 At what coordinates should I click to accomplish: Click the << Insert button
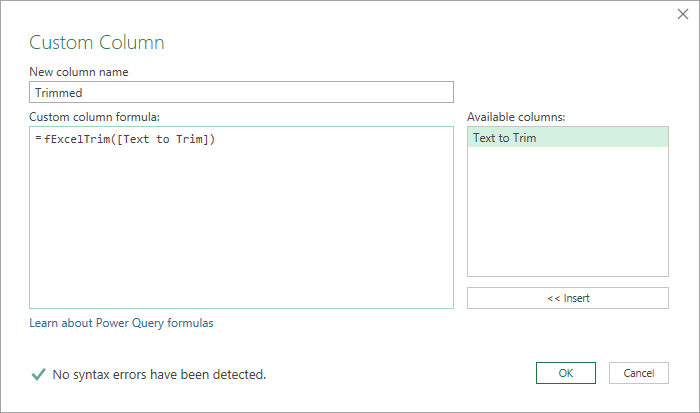click(568, 298)
